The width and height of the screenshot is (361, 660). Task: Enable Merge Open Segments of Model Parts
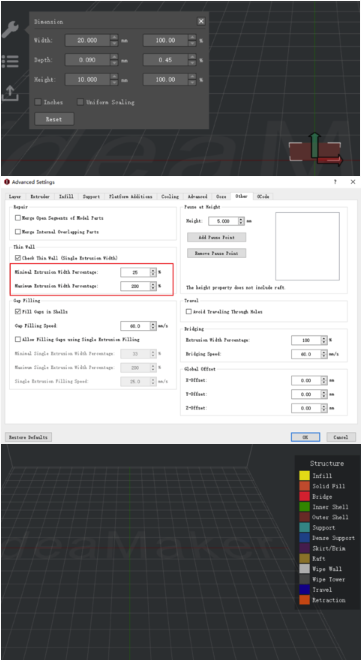point(18,218)
